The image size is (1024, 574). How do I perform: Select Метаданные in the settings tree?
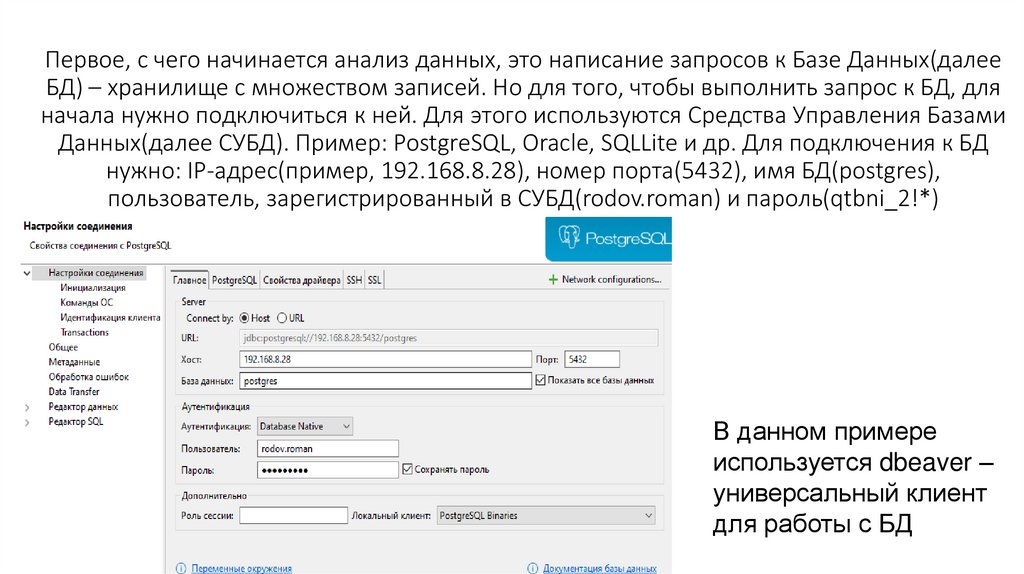pos(74,362)
